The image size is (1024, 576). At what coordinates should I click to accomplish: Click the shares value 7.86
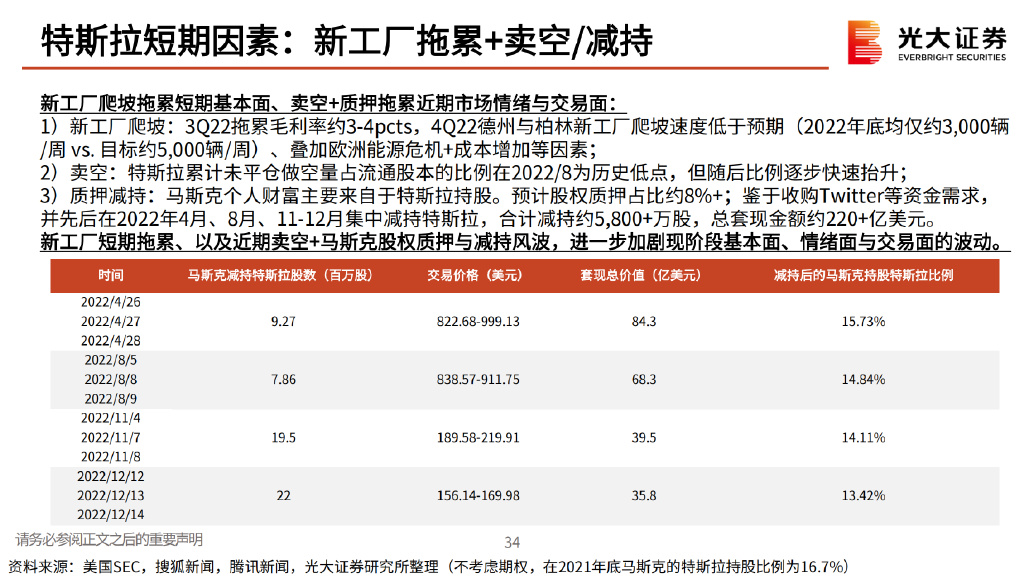tap(283, 379)
